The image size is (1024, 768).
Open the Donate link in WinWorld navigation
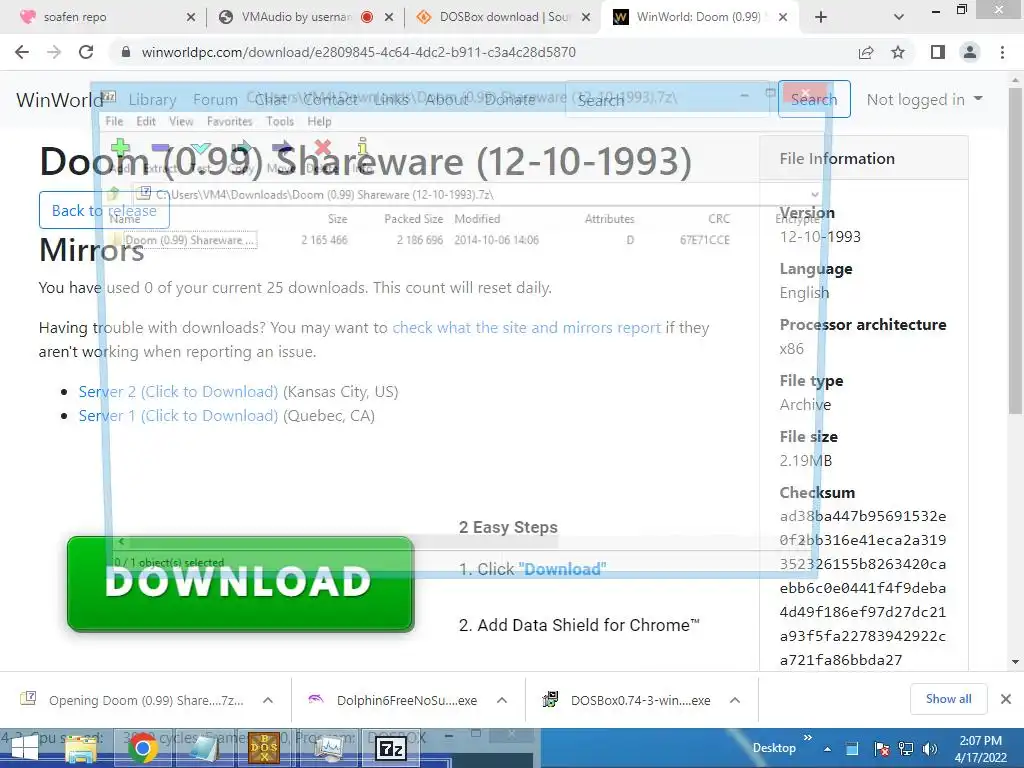pos(509,100)
